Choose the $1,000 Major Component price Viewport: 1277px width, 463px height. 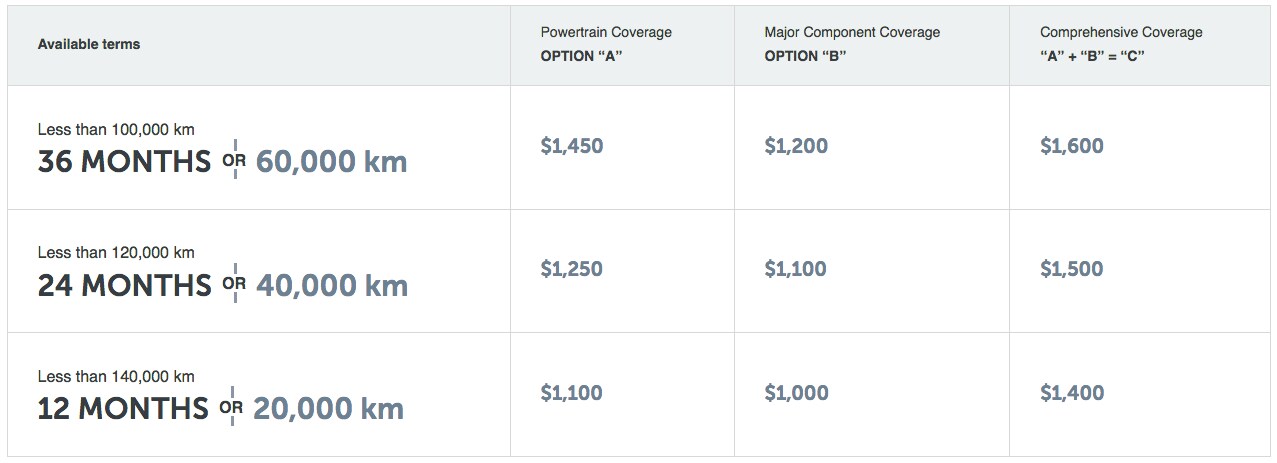[797, 393]
